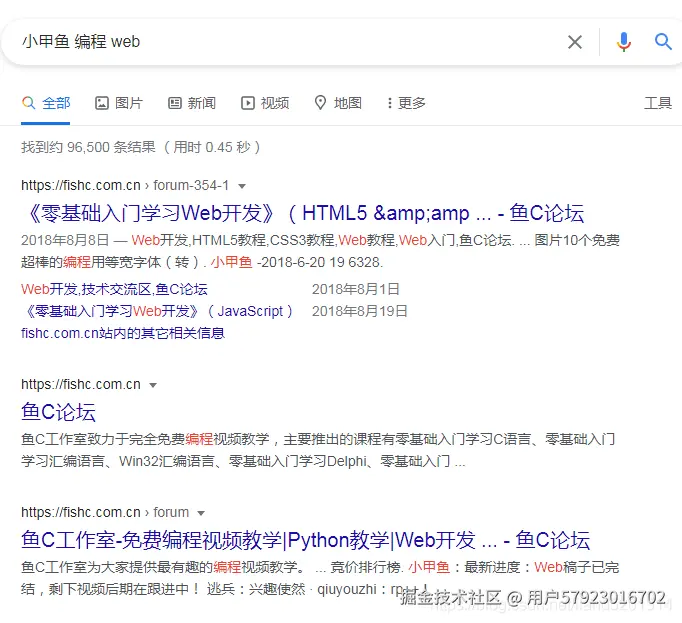Open the 鱼C工作室-免费编程视频教学 result title
The width and height of the screenshot is (682, 623).
point(305,540)
